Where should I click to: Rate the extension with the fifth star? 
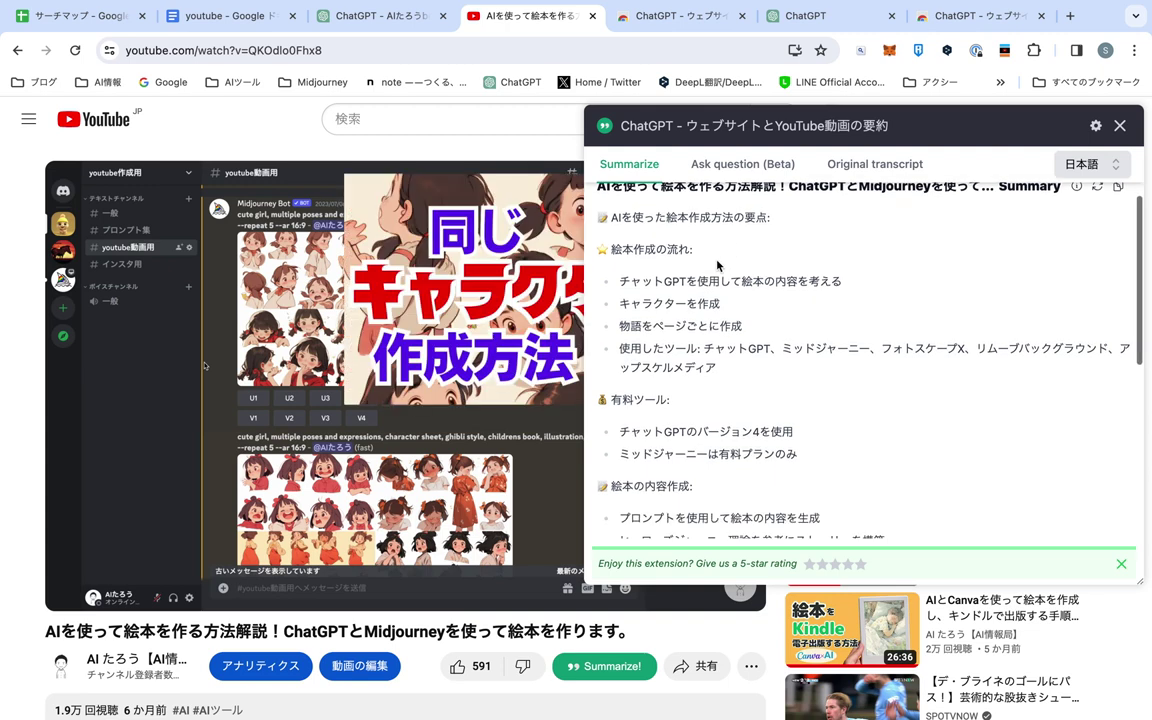[861, 564]
